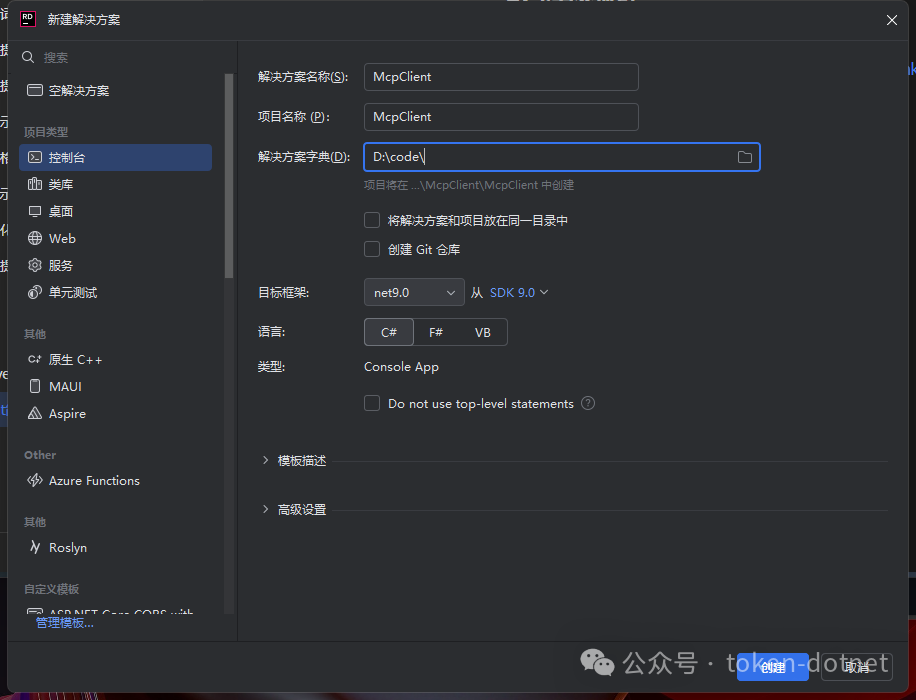Image resolution: width=916 pixels, height=700 pixels.
Task: Check the 创建 Git 仓库 option
Action: click(x=372, y=249)
